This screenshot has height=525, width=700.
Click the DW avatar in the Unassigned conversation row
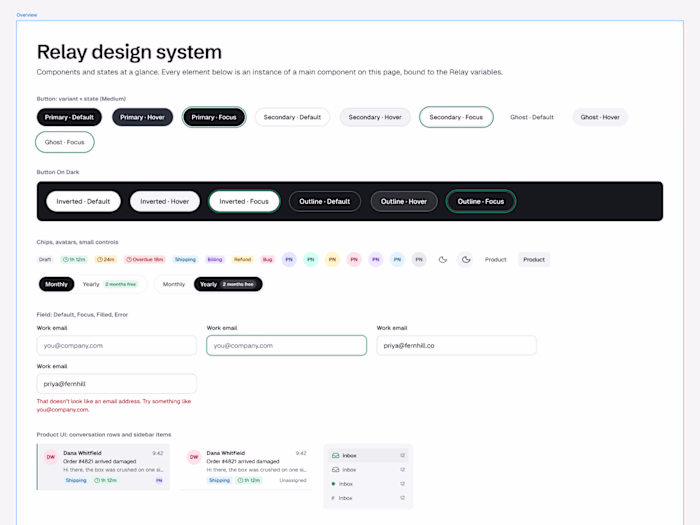tap(194, 457)
